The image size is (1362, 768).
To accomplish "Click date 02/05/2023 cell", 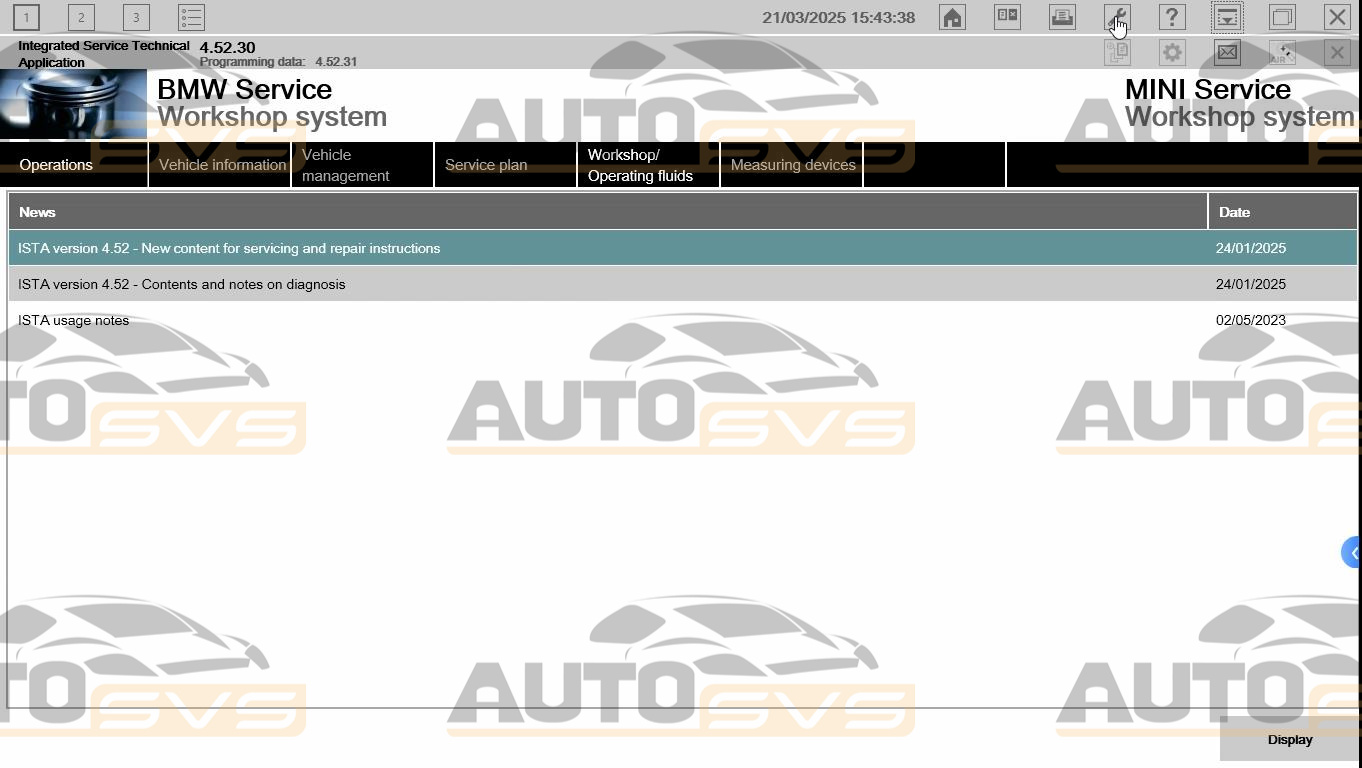I will tap(1251, 320).
